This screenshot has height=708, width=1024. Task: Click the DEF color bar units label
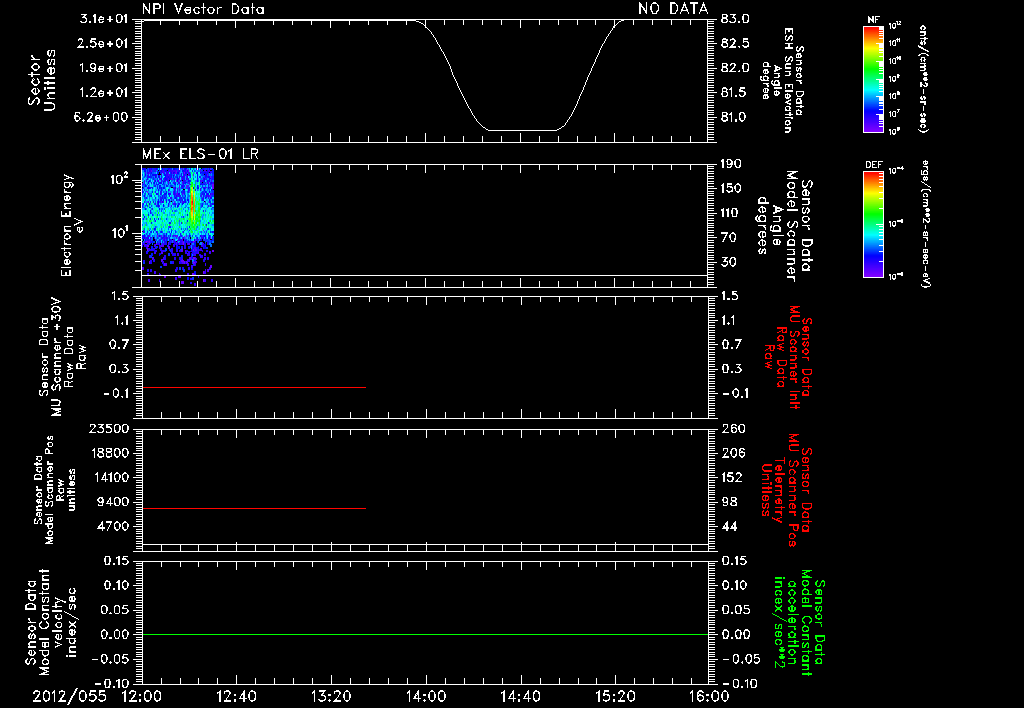(x=927, y=224)
